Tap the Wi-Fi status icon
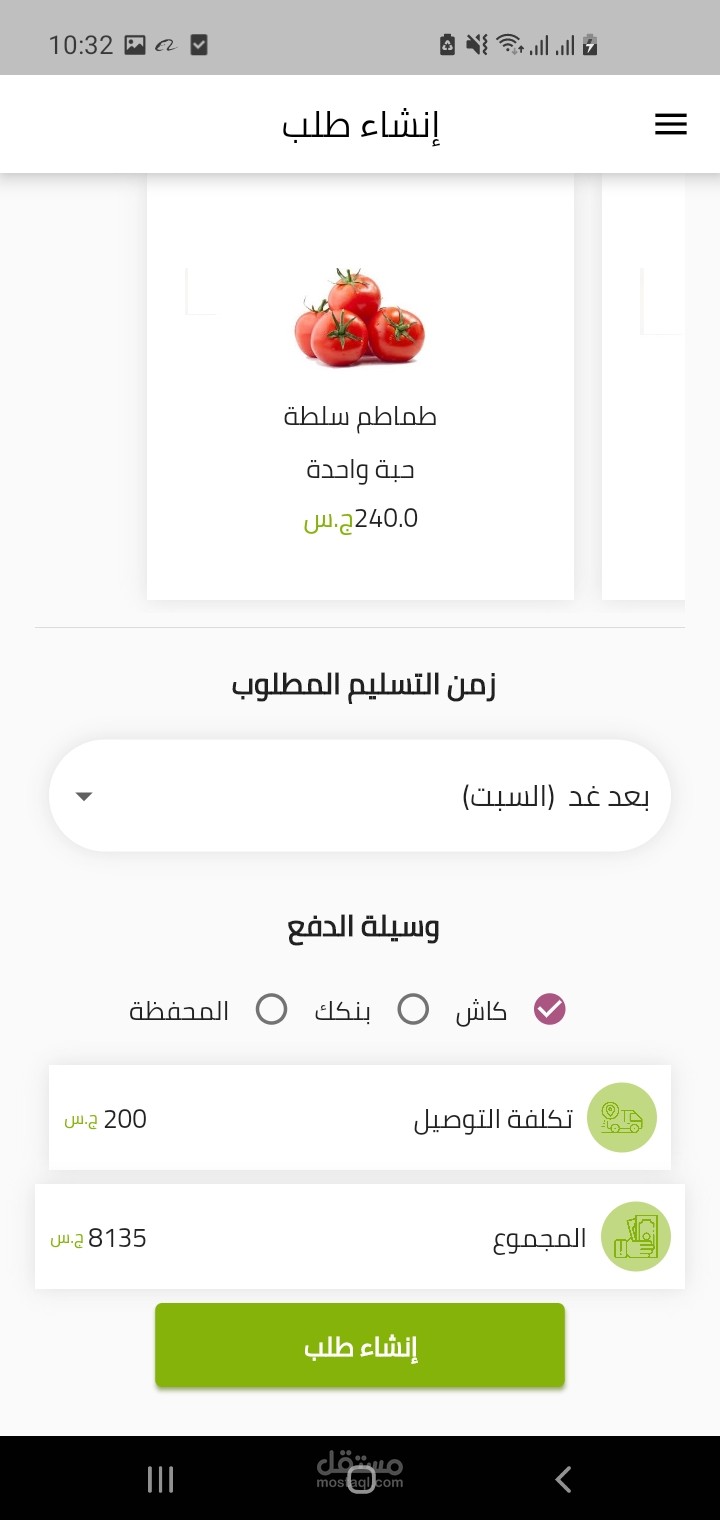This screenshot has width=720, height=1520. click(509, 44)
